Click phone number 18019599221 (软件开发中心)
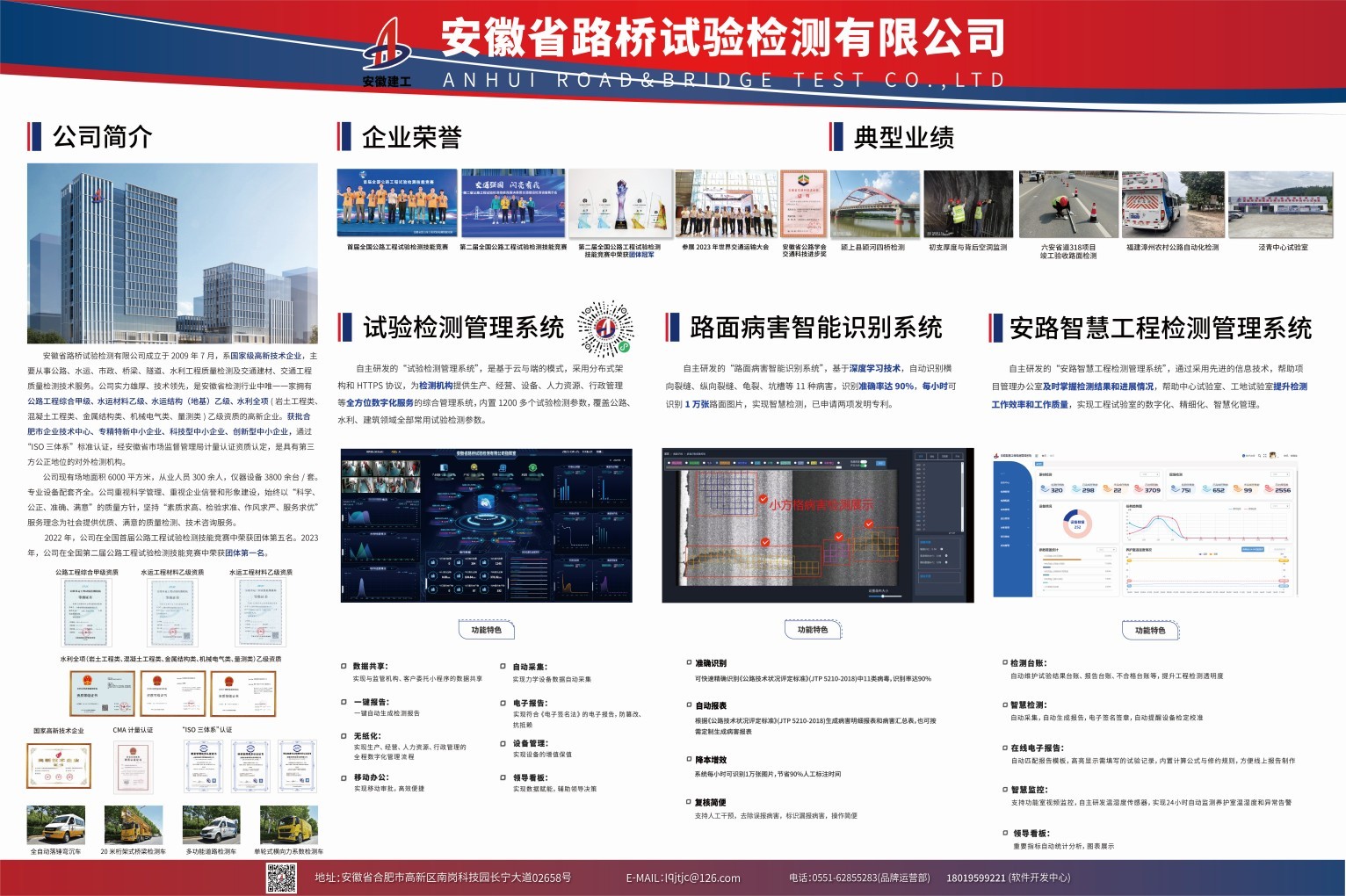The width and height of the screenshot is (1346, 896). (x=1009, y=878)
